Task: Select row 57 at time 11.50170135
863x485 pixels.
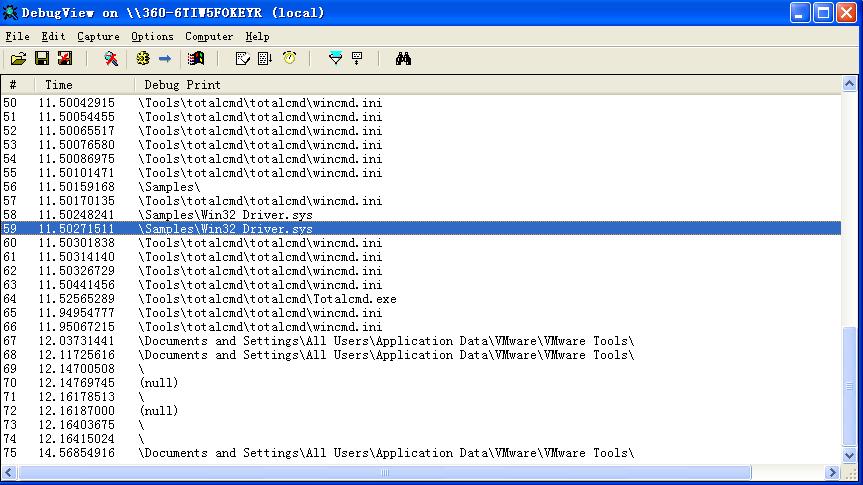Action: tap(420, 201)
